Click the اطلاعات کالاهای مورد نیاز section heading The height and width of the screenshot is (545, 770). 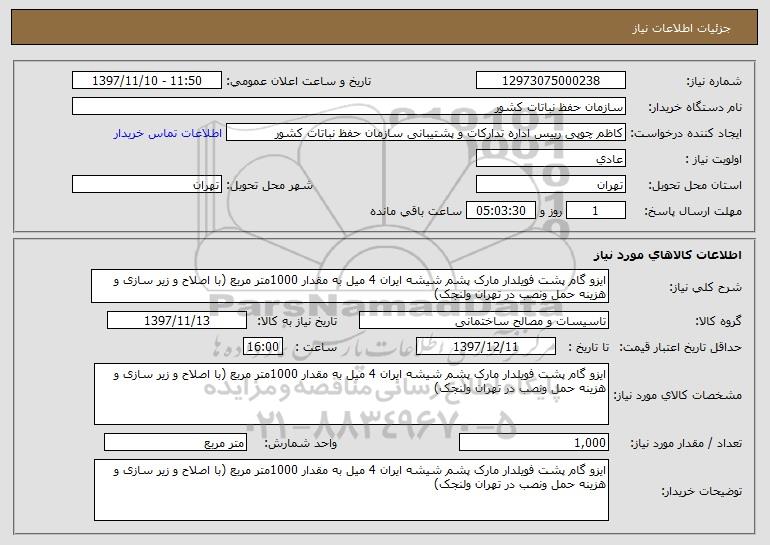(667, 255)
